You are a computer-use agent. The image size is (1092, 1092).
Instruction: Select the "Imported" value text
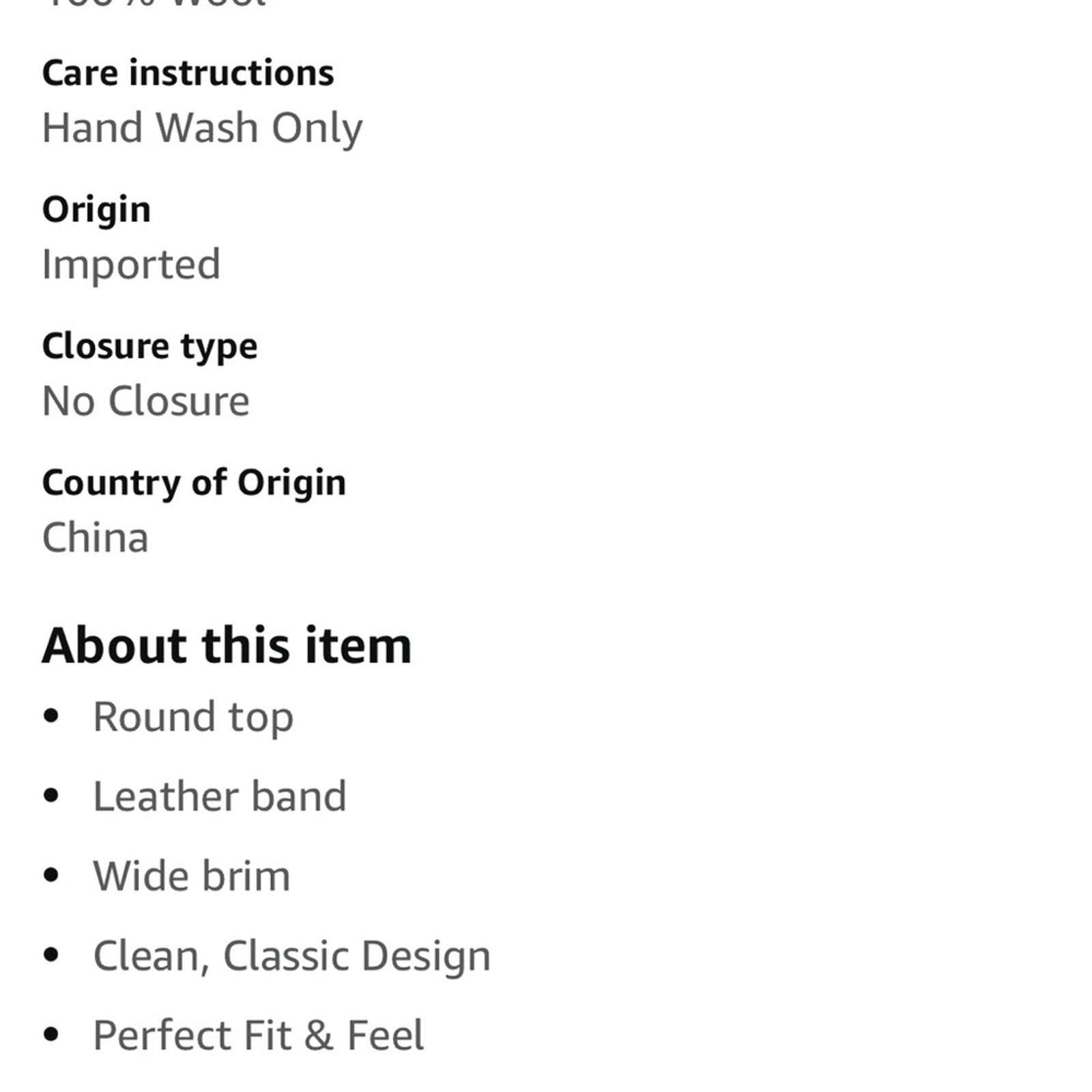coord(131,264)
